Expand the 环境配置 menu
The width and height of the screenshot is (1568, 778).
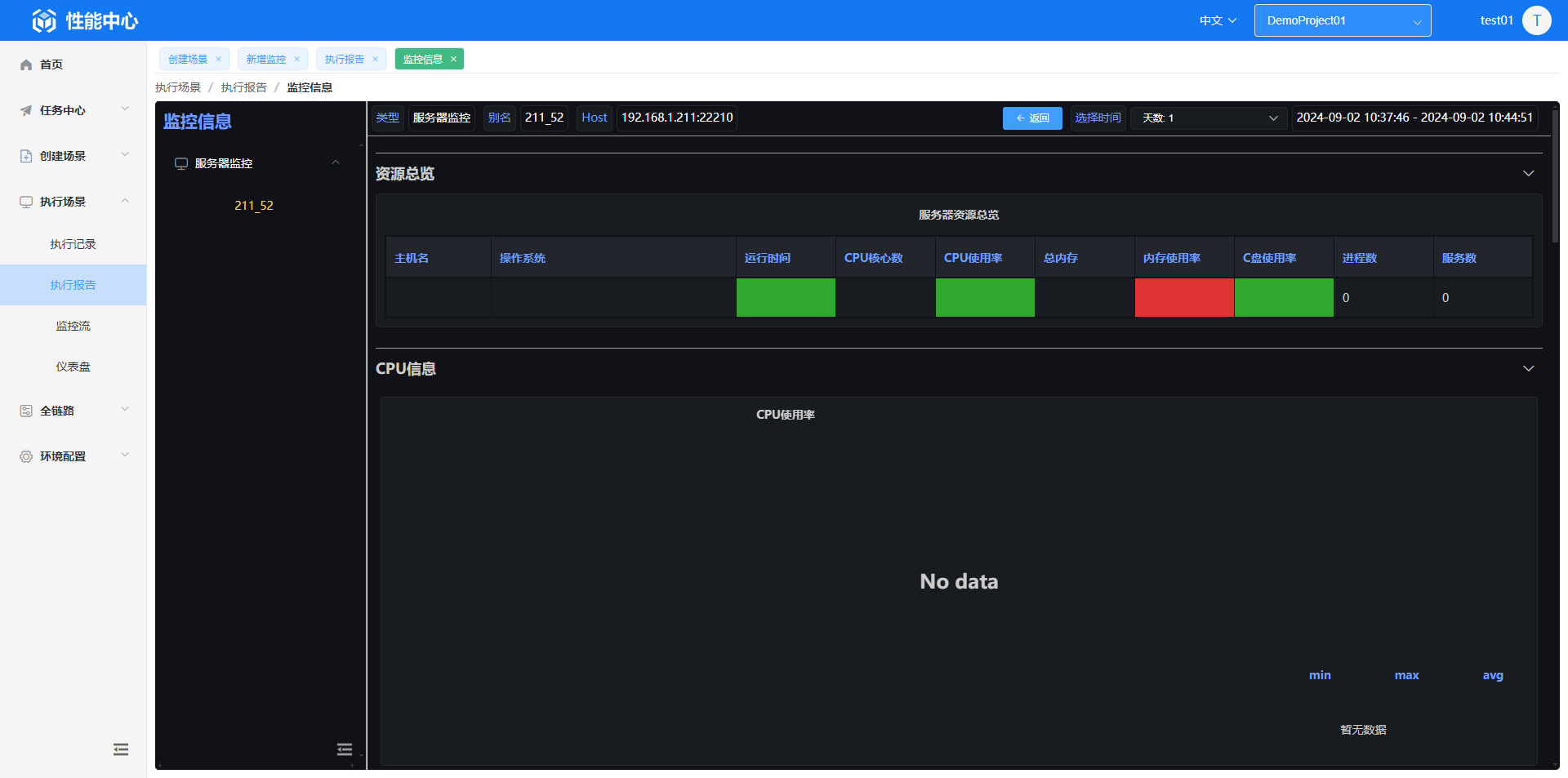[x=125, y=455]
